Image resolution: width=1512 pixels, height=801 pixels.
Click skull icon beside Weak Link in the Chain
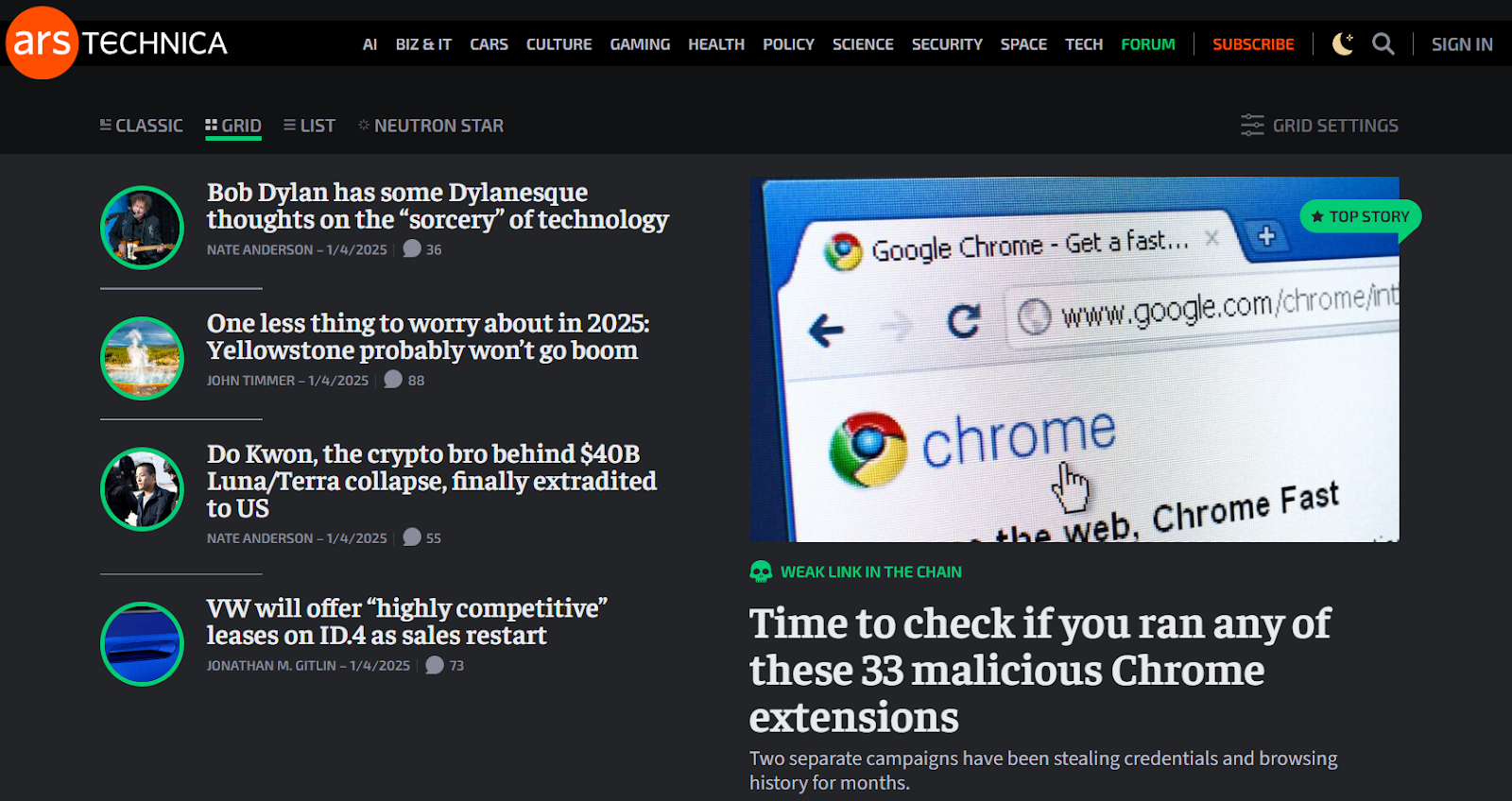[x=761, y=571]
